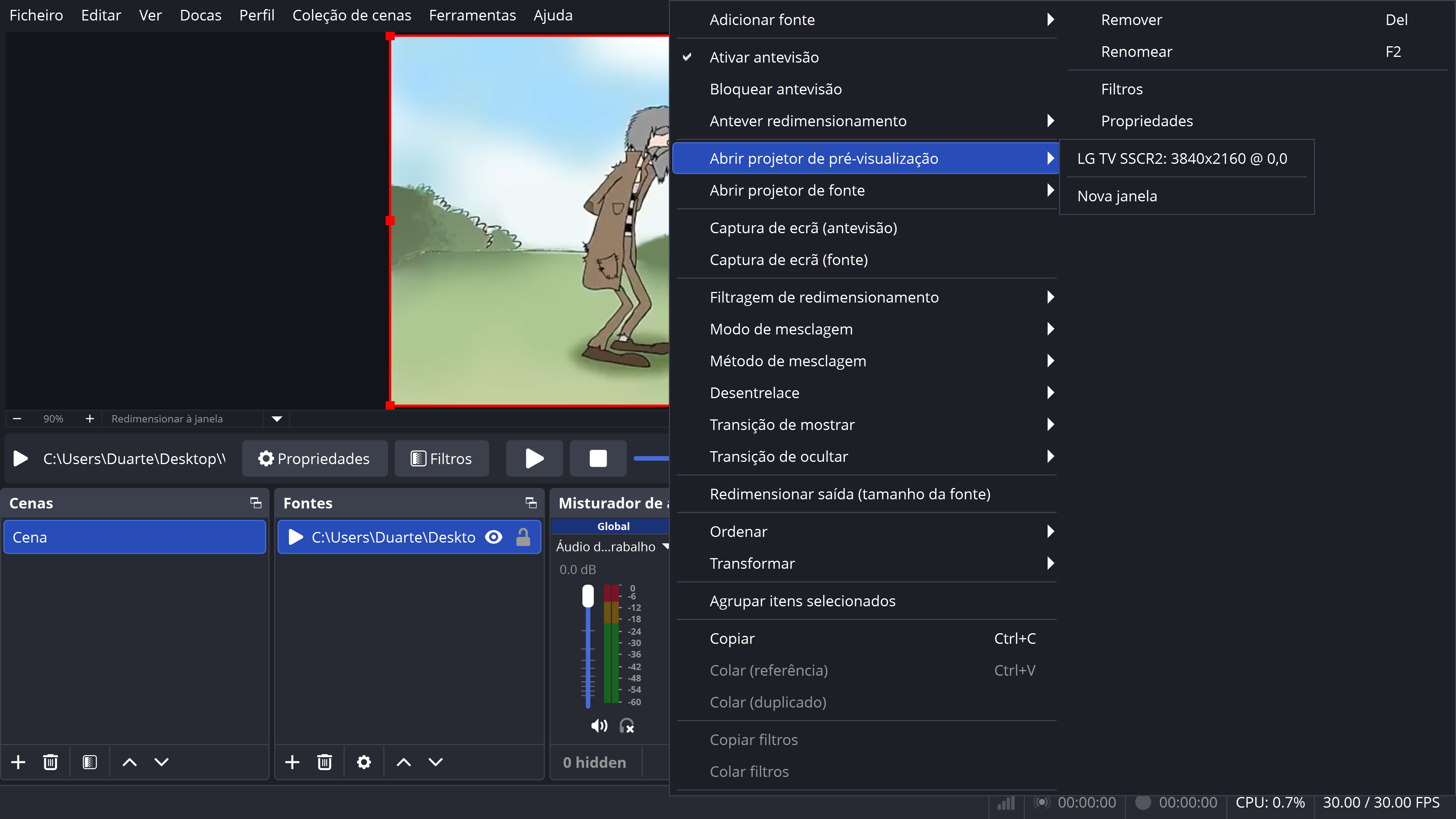
Task: Open Áudio do ambiente de trabalho options arrow
Action: click(665, 546)
